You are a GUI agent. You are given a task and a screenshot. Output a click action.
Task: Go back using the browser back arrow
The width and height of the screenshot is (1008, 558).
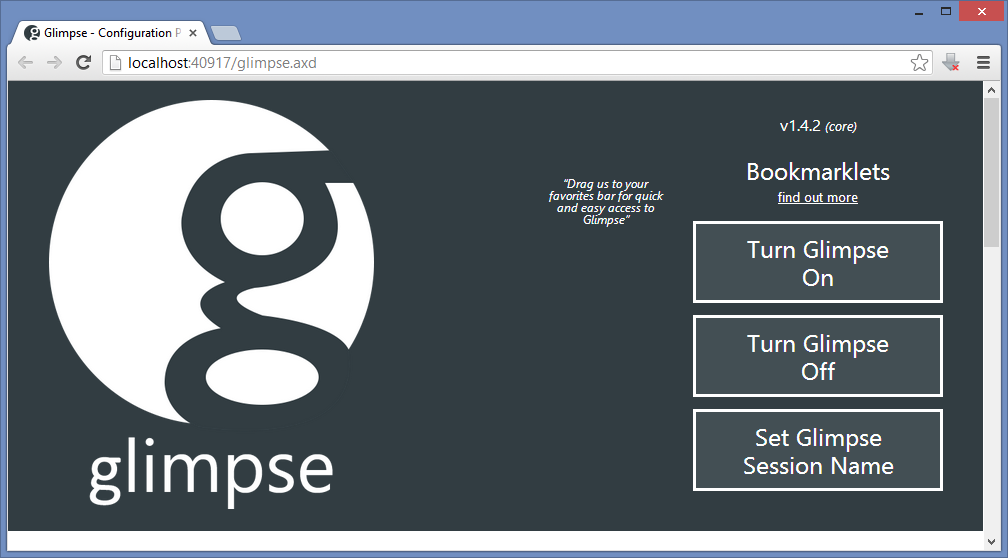25,62
